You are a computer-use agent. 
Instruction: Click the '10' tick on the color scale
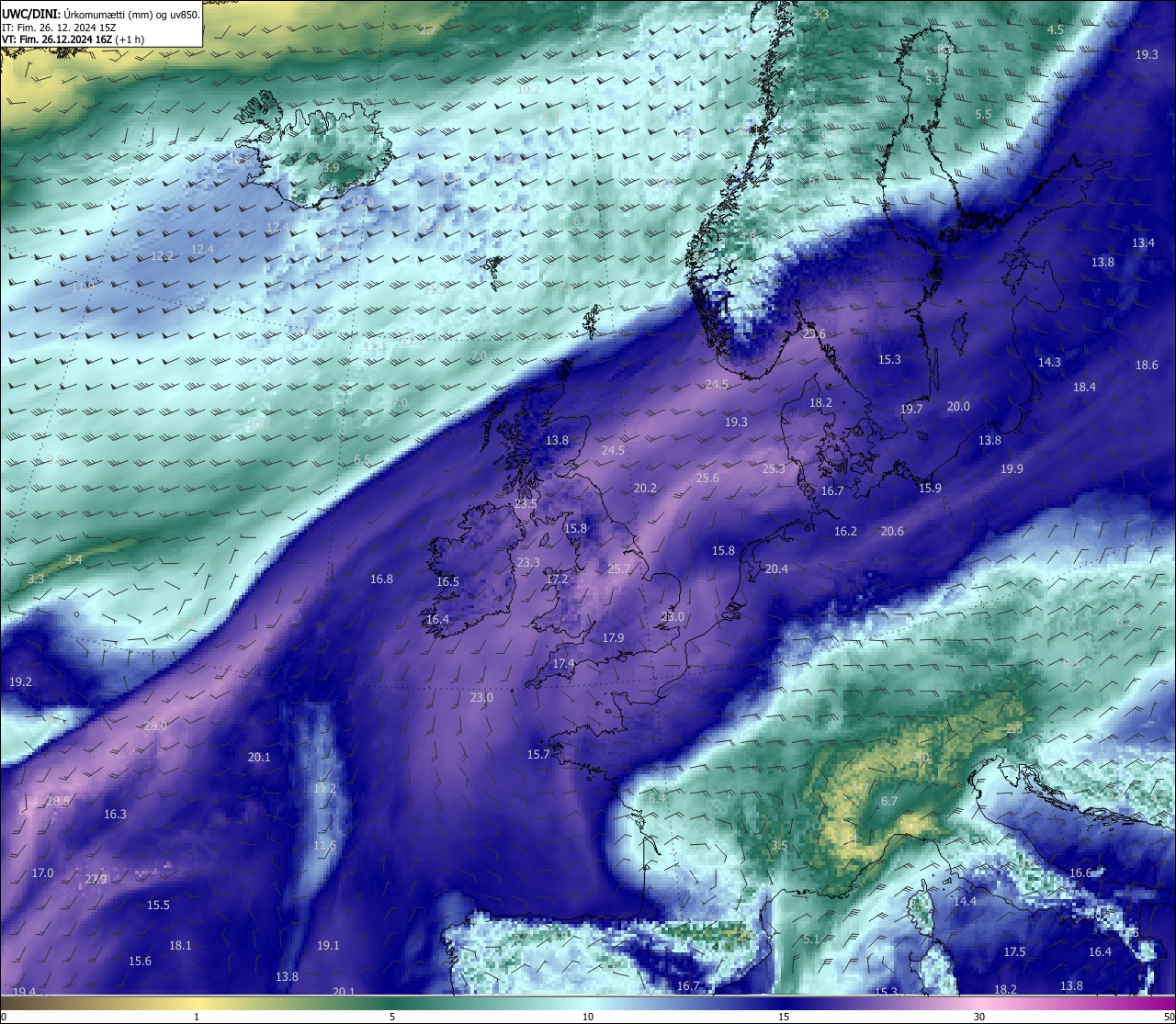pyautogui.click(x=588, y=1017)
